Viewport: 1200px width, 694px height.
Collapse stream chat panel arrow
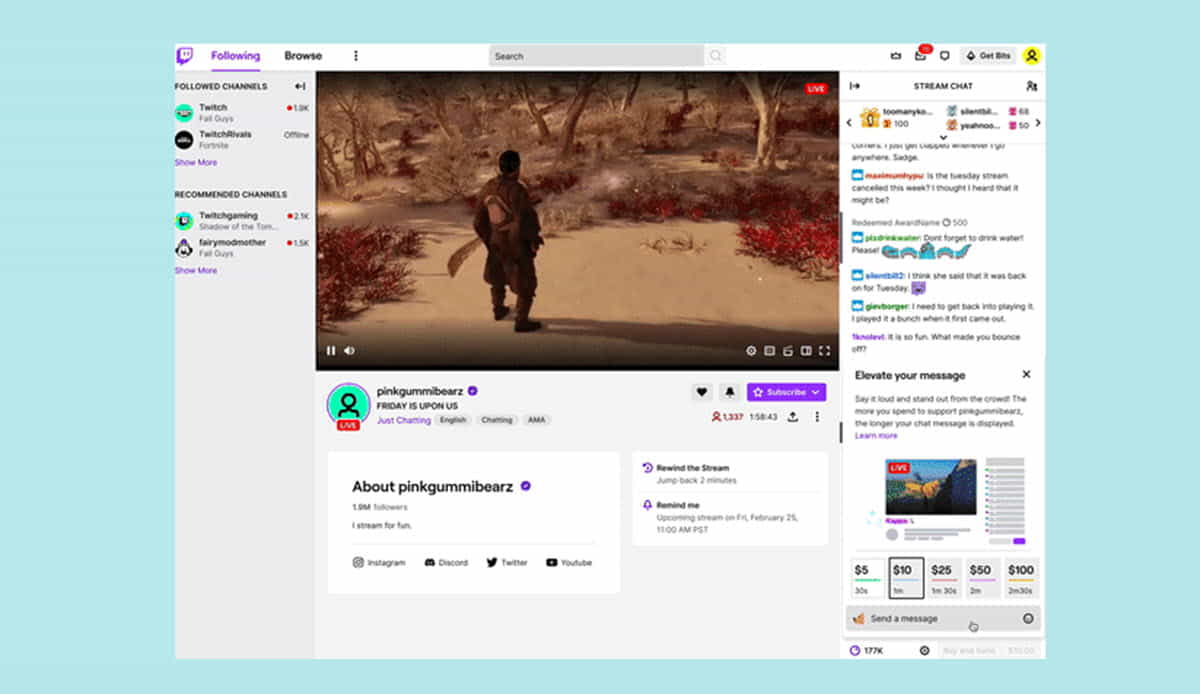pos(855,86)
